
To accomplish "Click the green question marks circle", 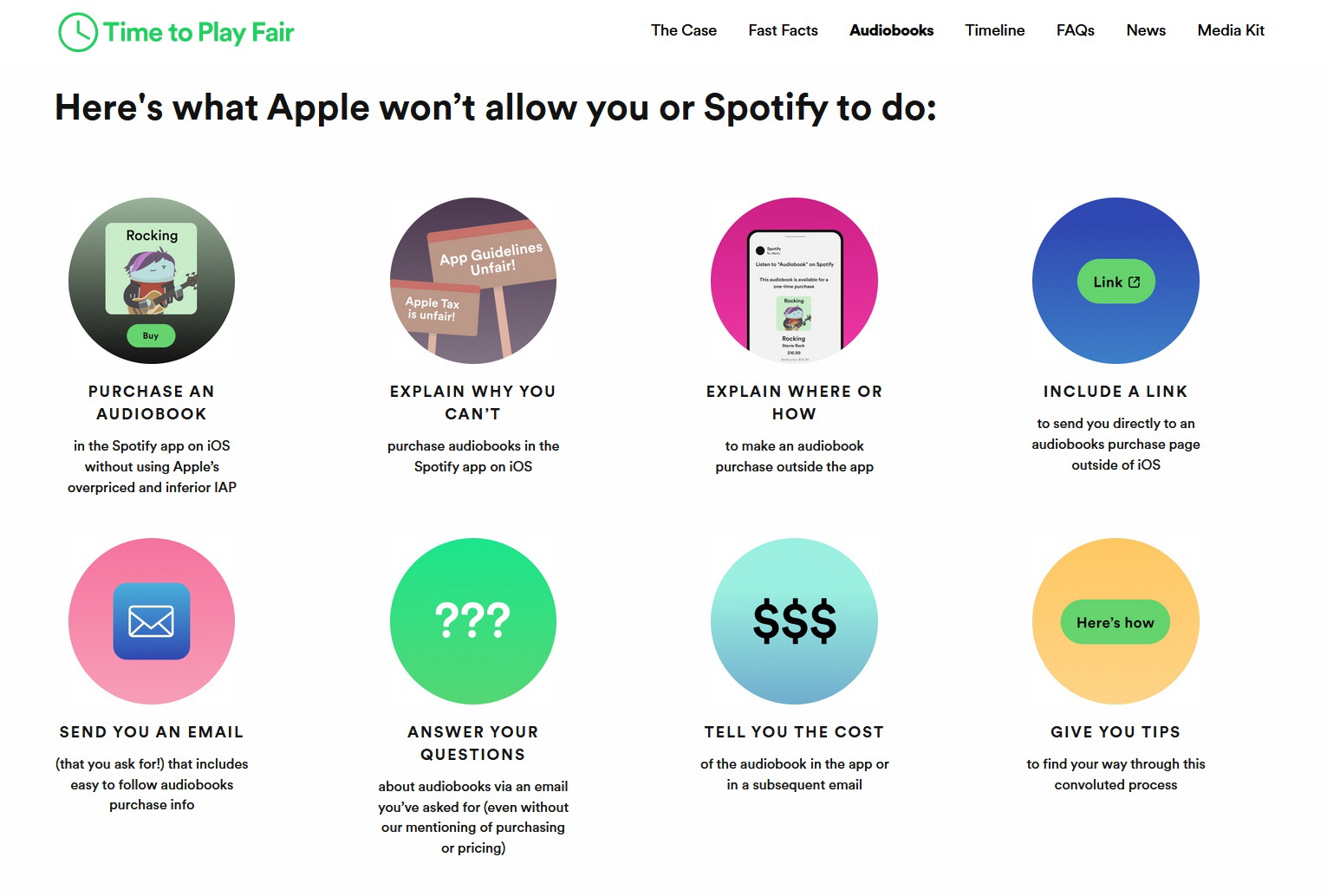I will pyautogui.click(x=473, y=621).
